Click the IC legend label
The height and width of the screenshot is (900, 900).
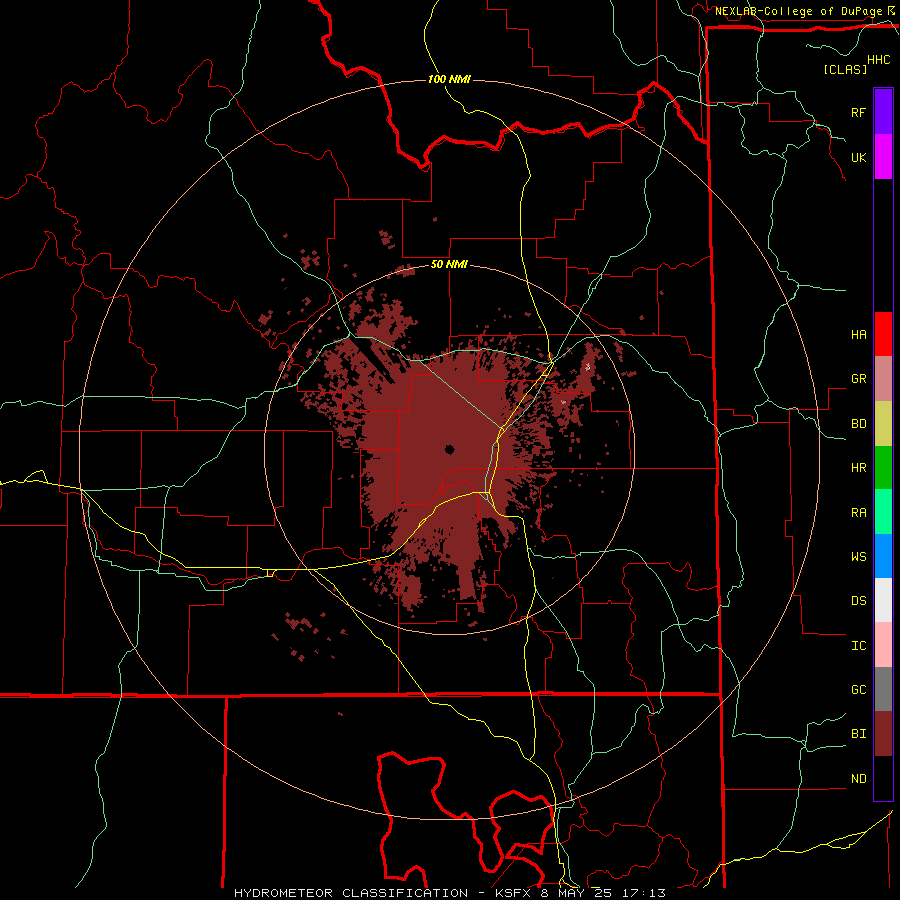click(x=859, y=645)
